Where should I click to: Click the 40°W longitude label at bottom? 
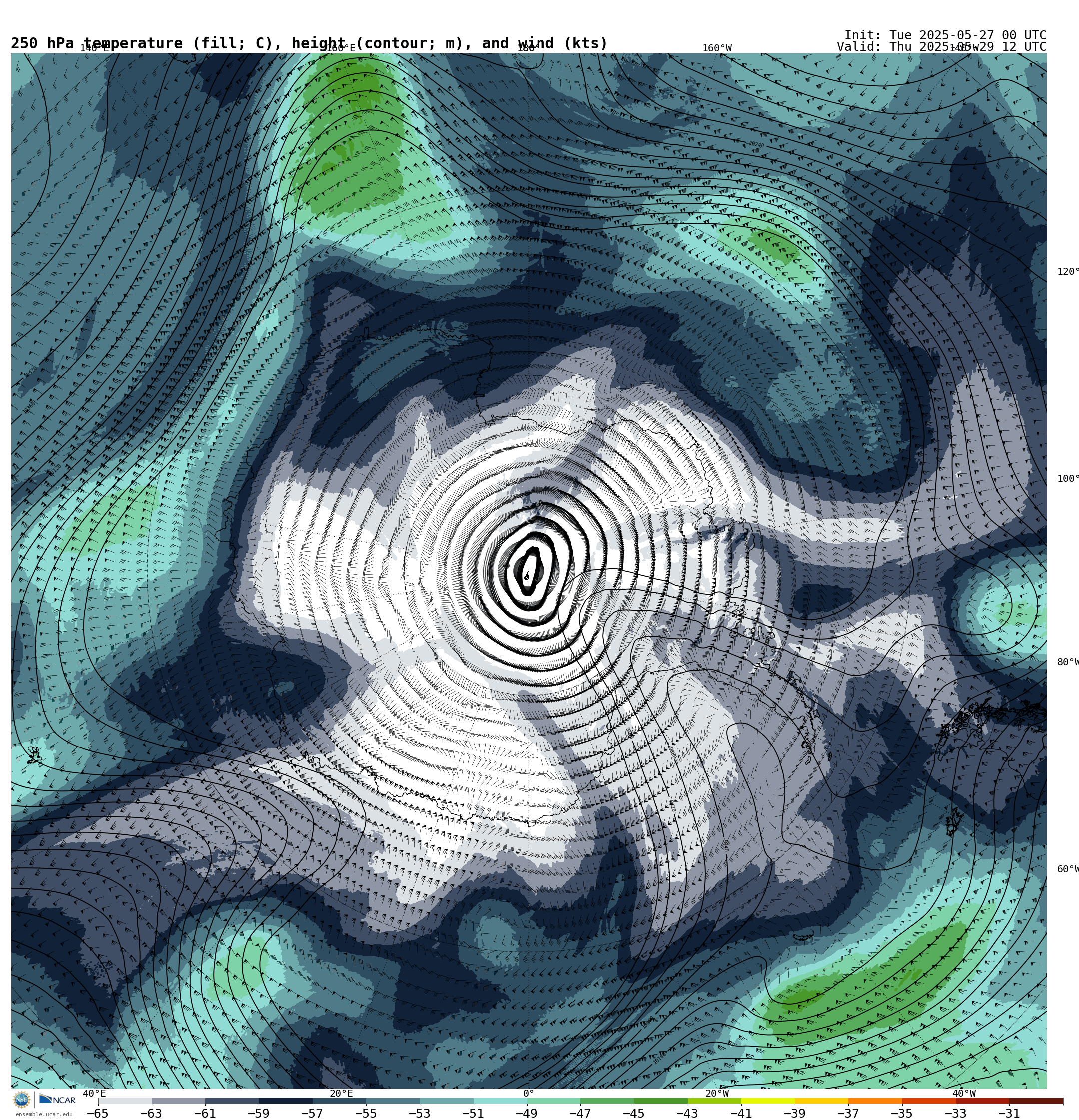click(964, 1093)
